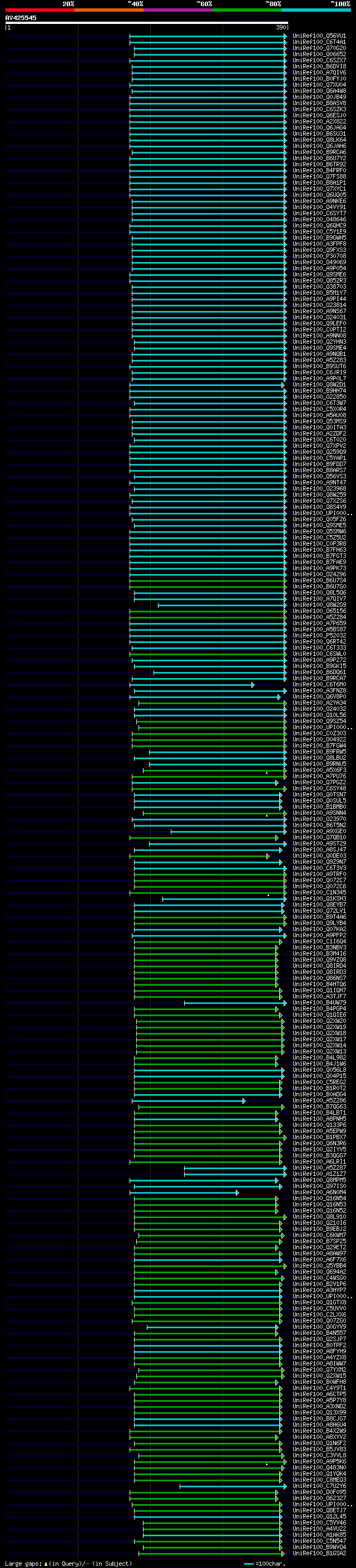Click the orange ~40% identity legend segment
This screenshot has height=1568, width=356.
(109, 10)
